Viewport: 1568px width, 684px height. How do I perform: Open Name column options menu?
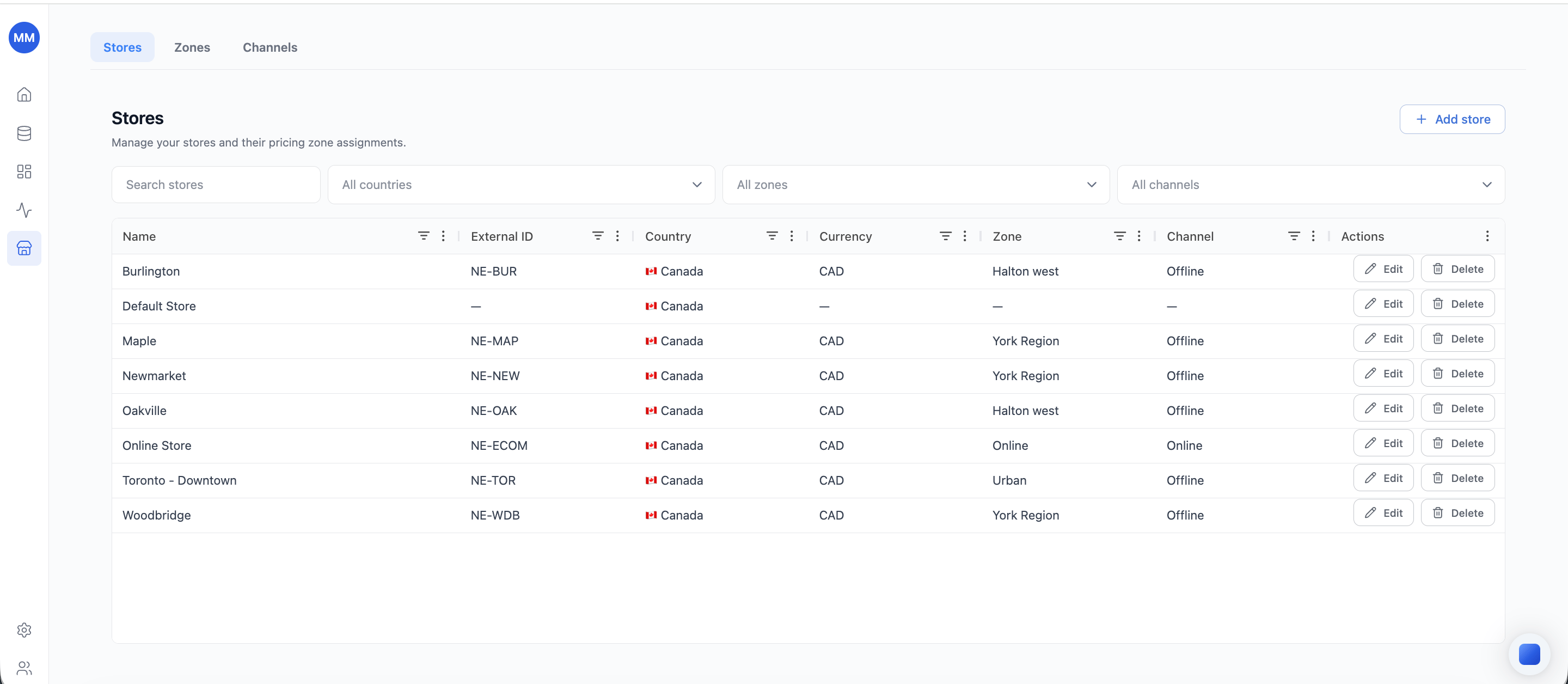(x=443, y=236)
